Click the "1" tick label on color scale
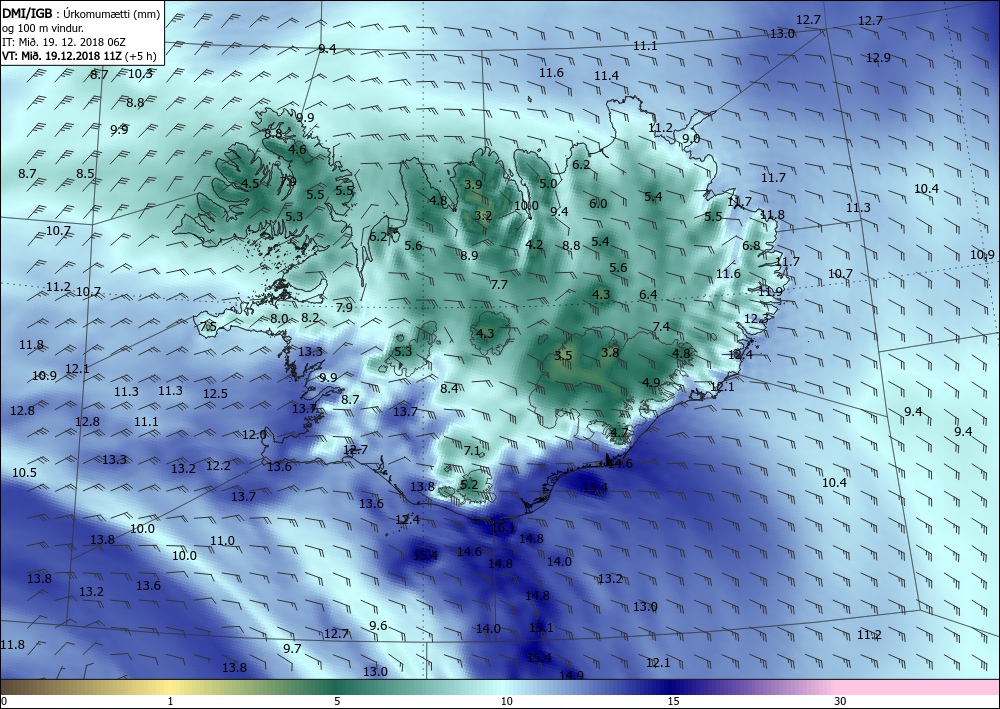The image size is (1000, 709). pyautogui.click(x=170, y=701)
